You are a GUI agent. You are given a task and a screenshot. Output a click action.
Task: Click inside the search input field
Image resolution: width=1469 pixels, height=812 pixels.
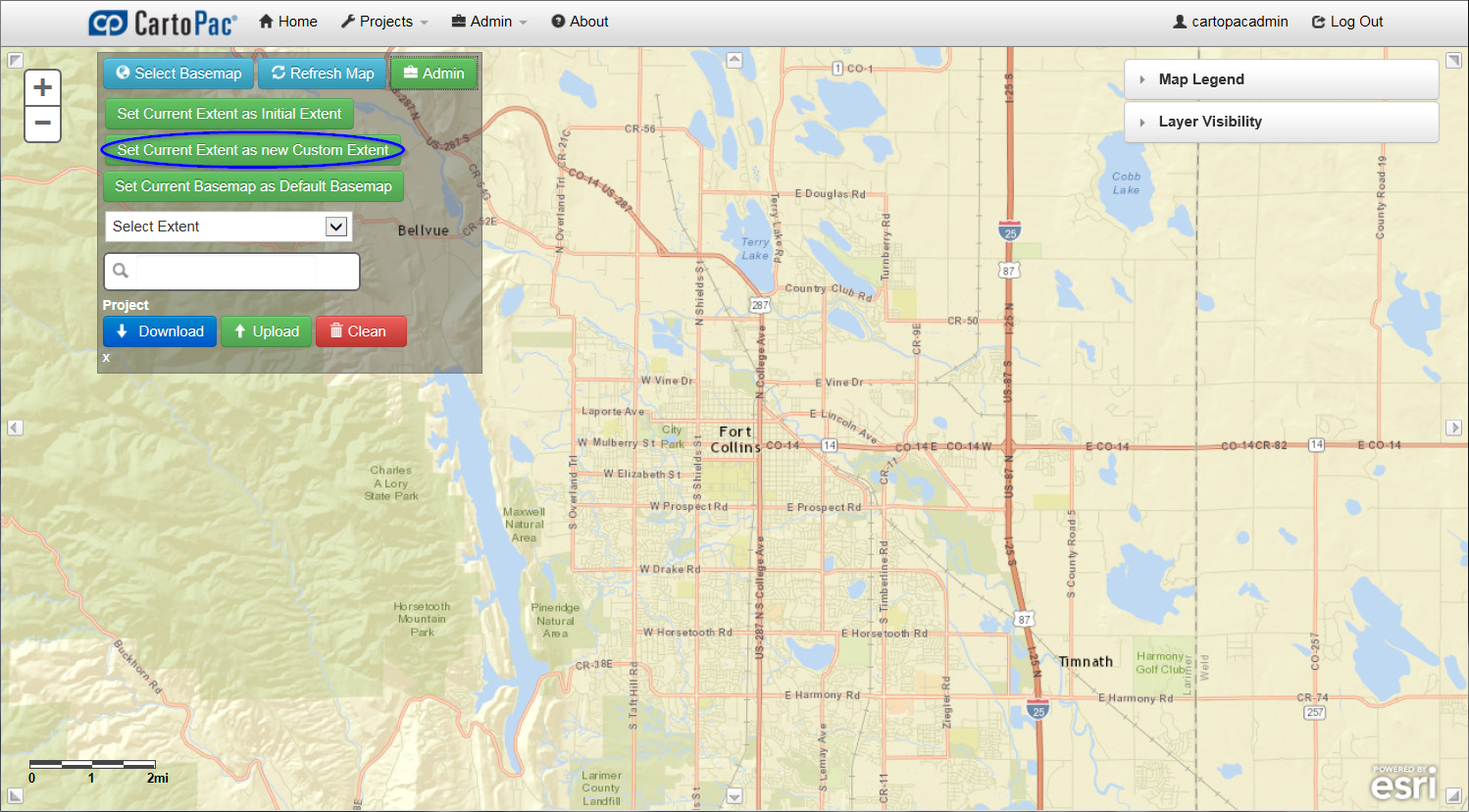point(235,272)
